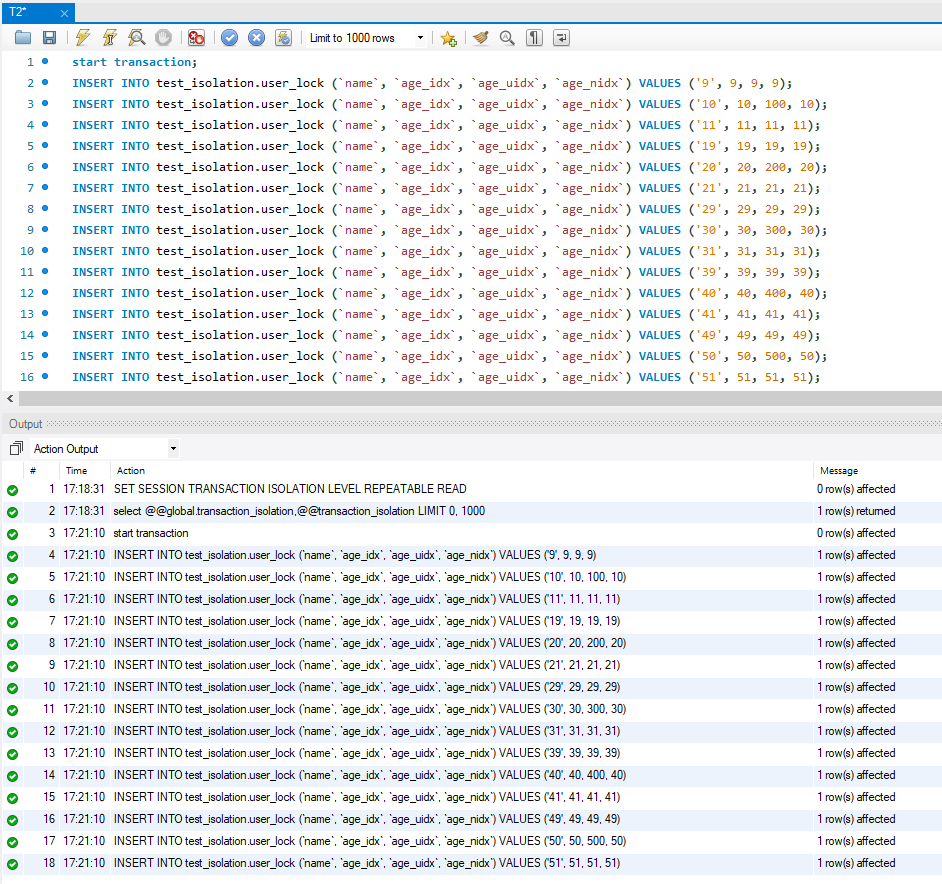Screen dimensions: 942x884
Task: Click the output panel icon beside Action Output
Action: point(16,448)
